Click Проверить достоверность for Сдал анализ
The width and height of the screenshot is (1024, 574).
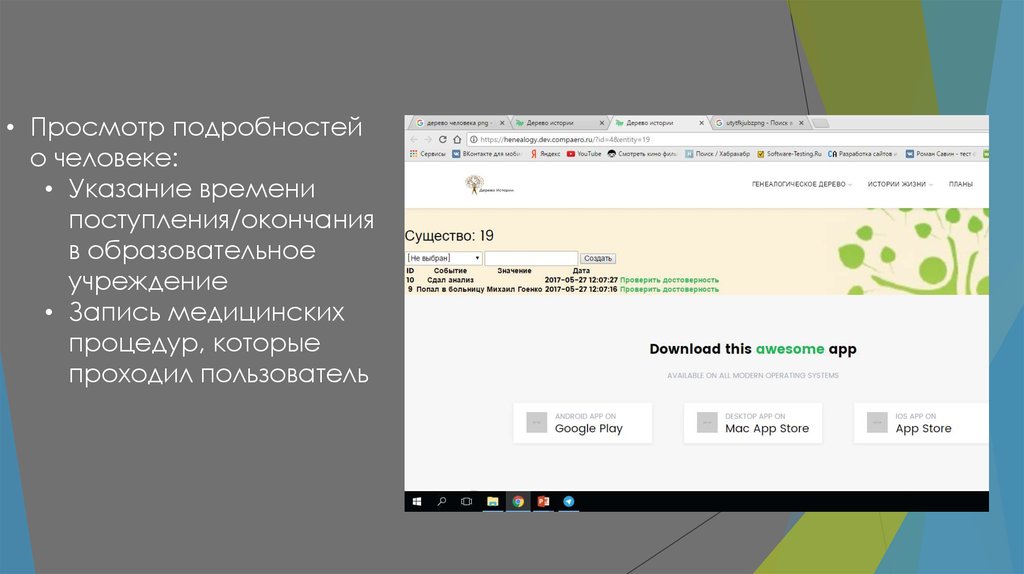click(x=669, y=280)
